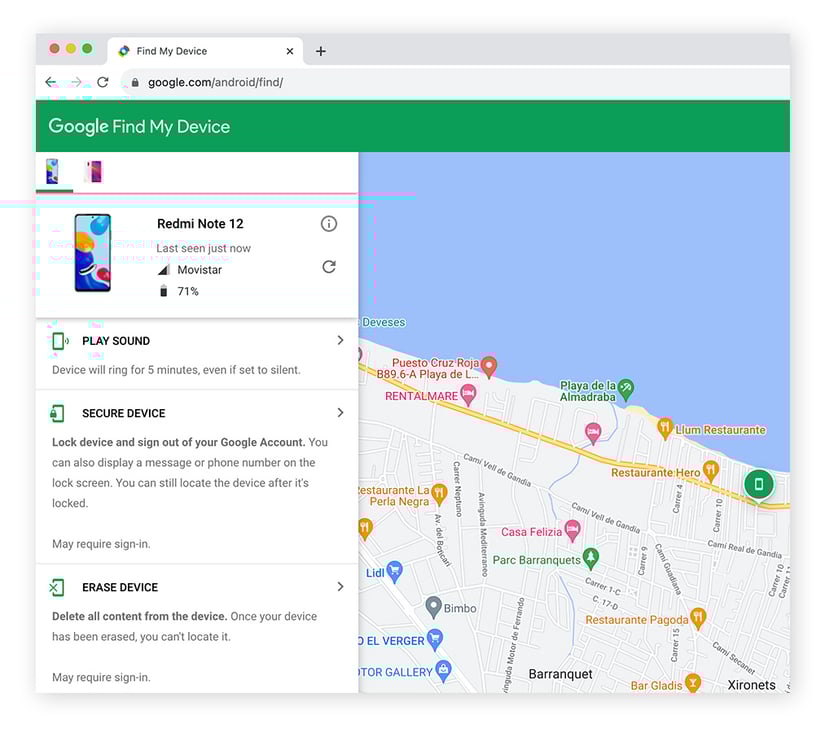
Task: Switch to the second device tab
Action: (x=94, y=171)
